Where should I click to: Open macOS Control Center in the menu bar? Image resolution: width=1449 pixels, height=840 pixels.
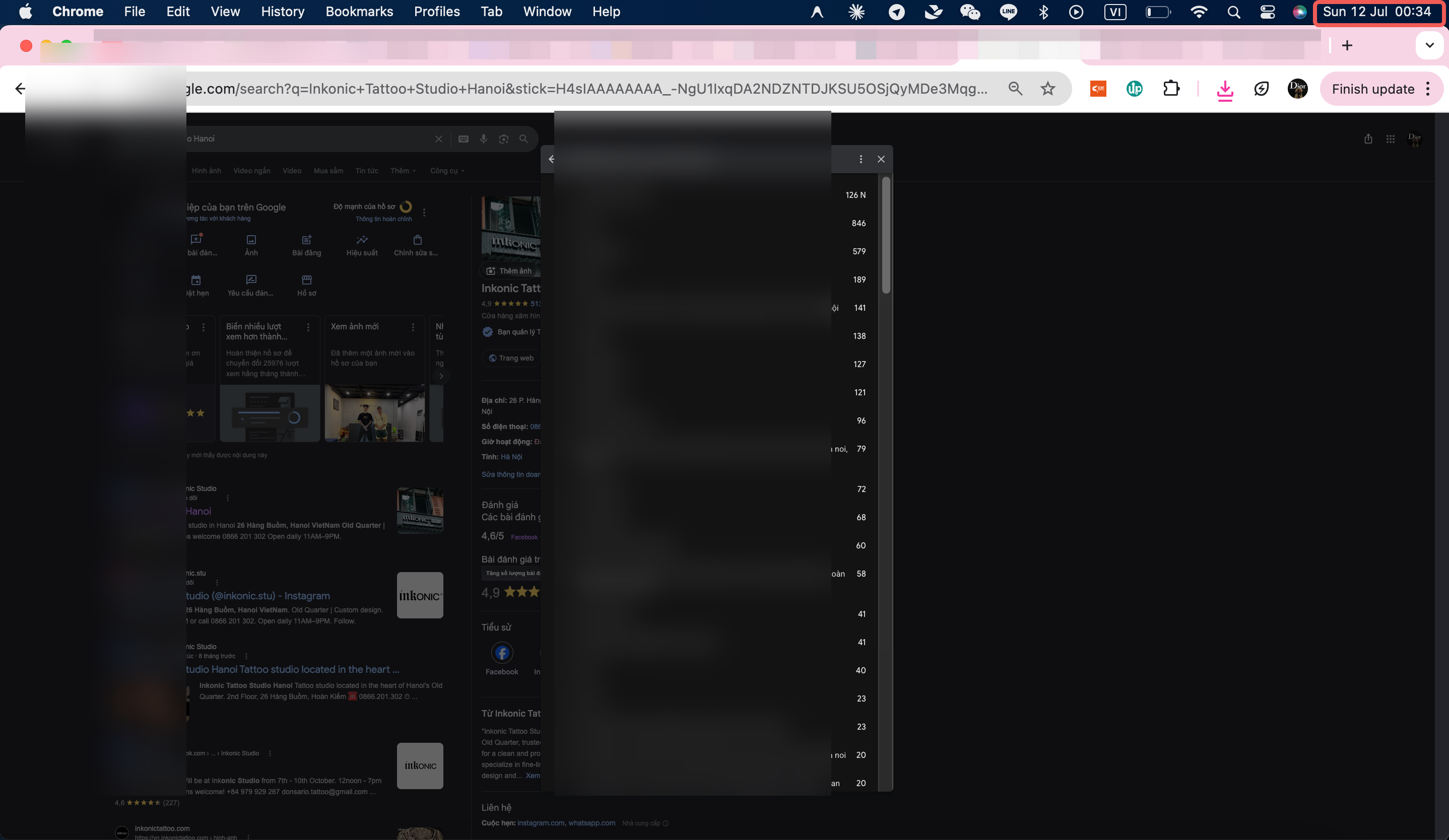(x=1267, y=12)
